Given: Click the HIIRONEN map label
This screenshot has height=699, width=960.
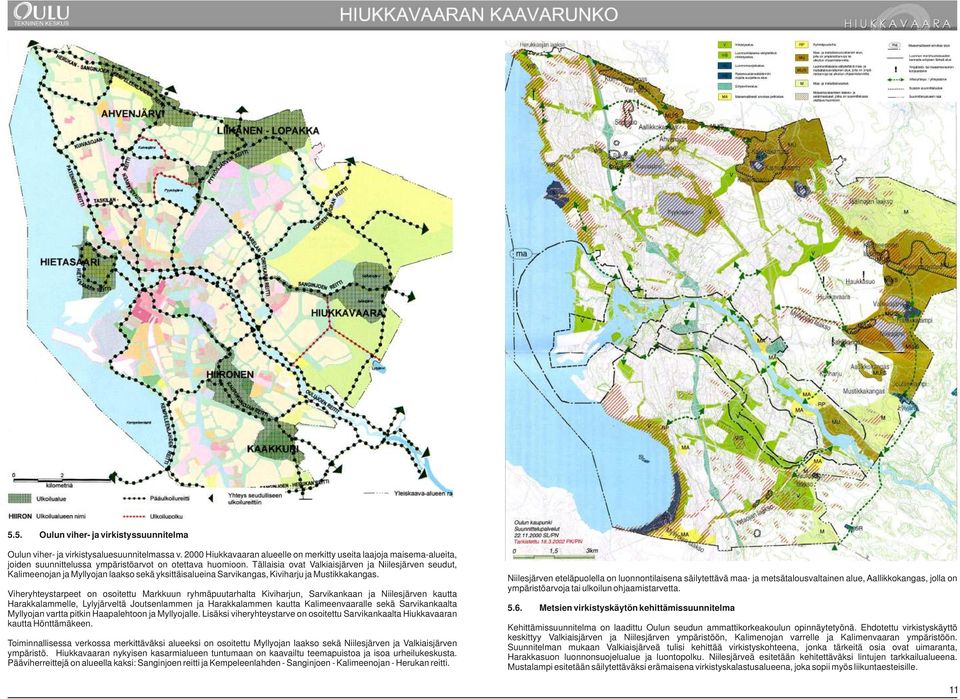Looking at the screenshot, I should pos(230,374).
